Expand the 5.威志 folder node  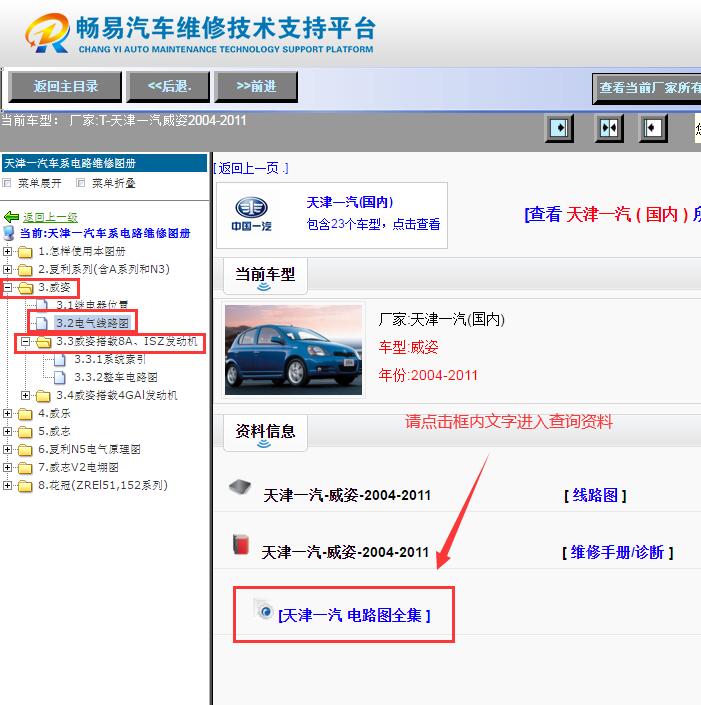coord(7,431)
